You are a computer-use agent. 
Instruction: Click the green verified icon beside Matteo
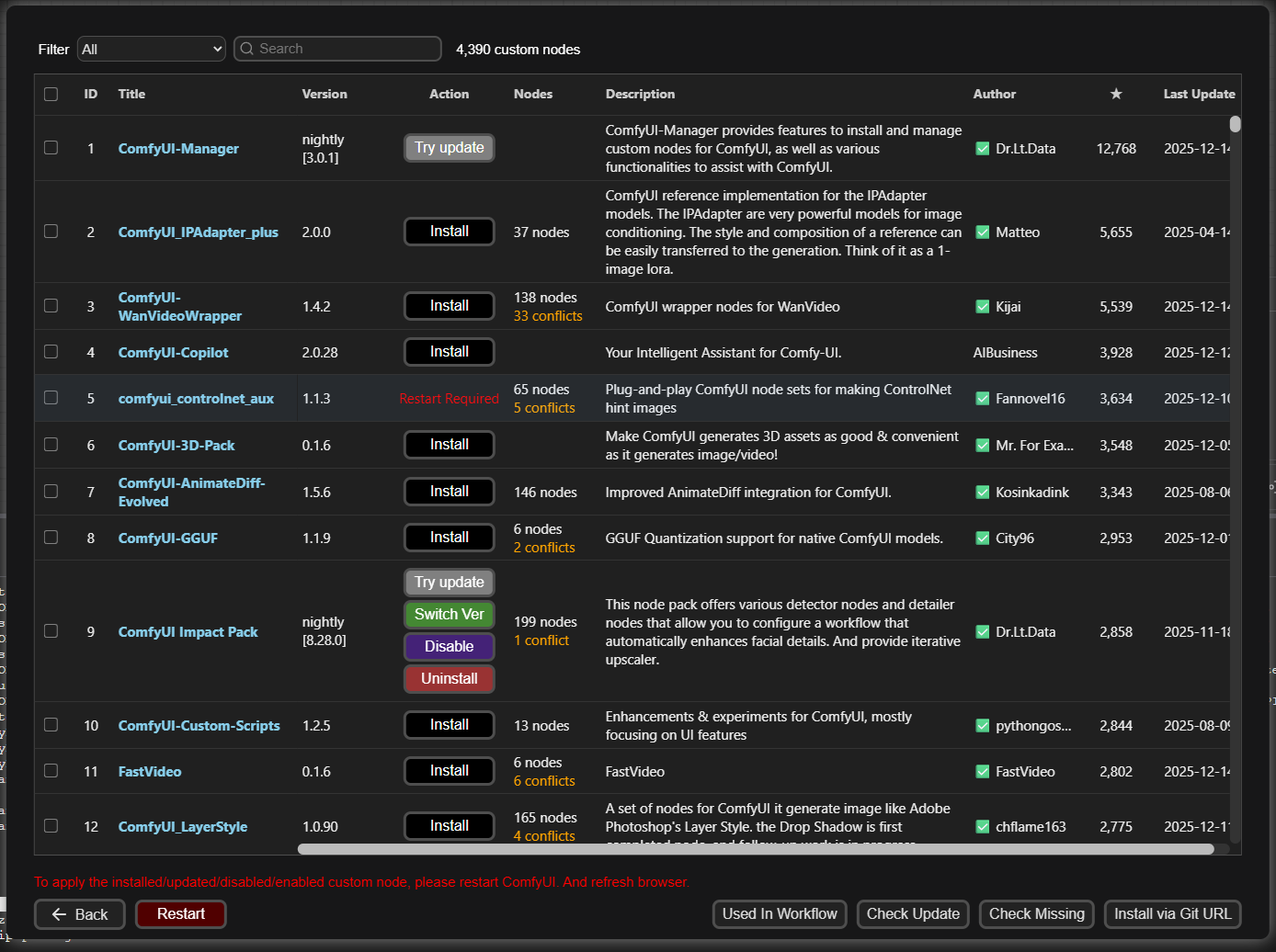(x=982, y=232)
